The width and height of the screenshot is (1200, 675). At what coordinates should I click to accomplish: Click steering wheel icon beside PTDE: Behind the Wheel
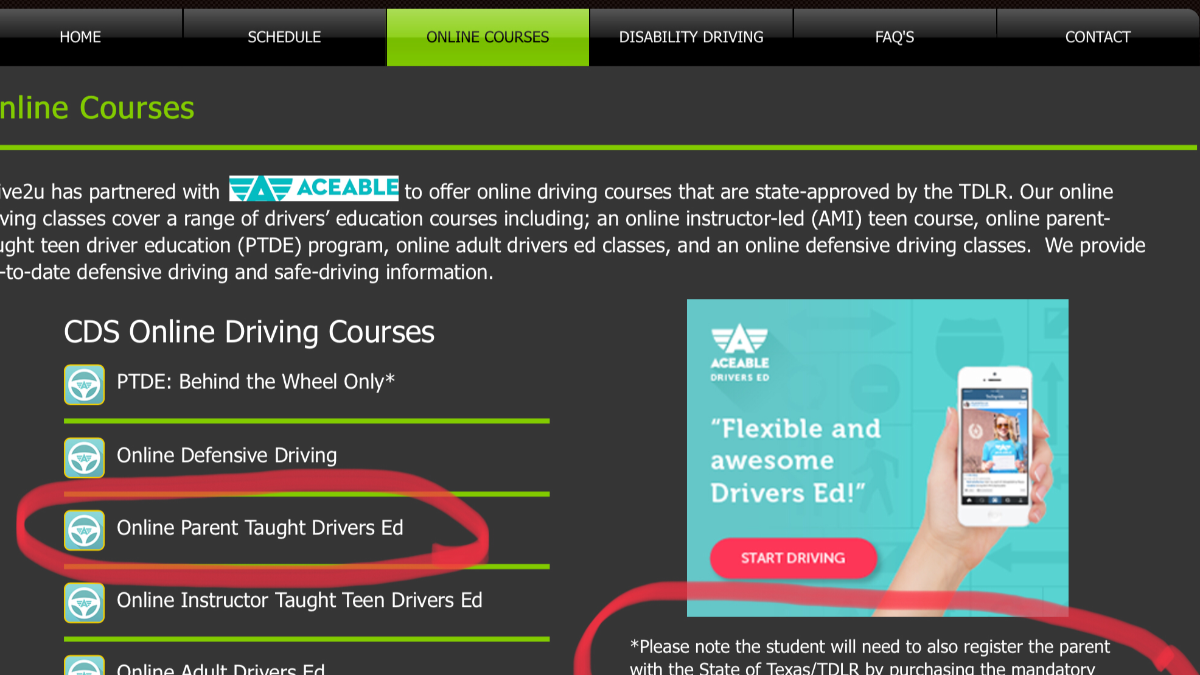[84, 384]
